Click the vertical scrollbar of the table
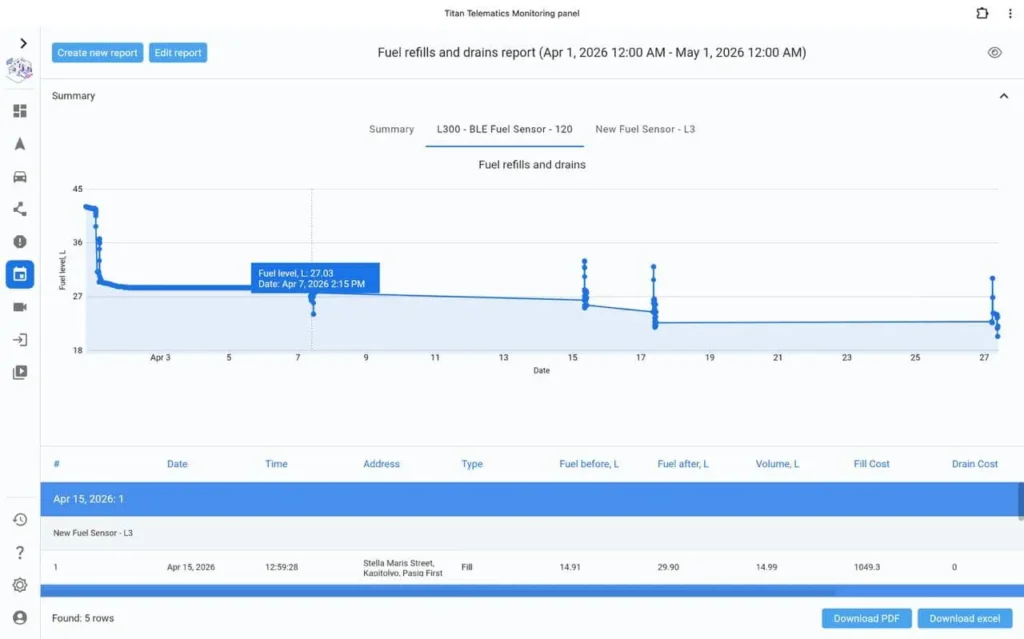The height and width of the screenshot is (639, 1024). 1021,502
